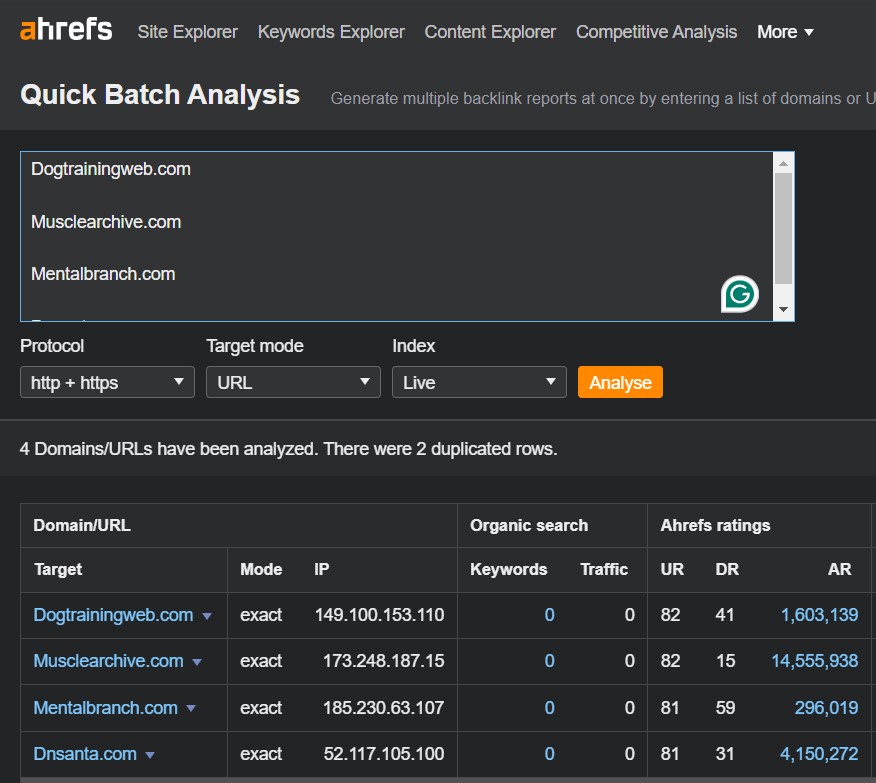Open the Mentalbranch.com link in results
The width and height of the screenshot is (876, 783).
[105, 707]
